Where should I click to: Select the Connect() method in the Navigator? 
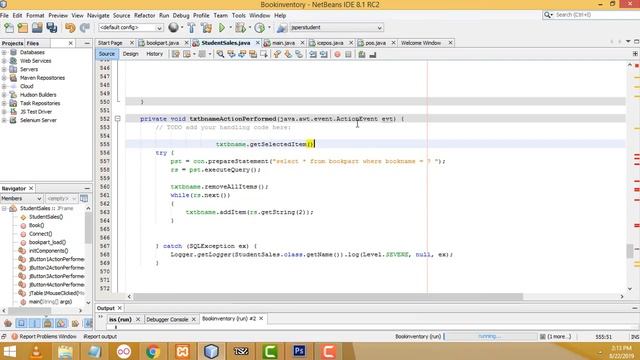pos(40,234)
